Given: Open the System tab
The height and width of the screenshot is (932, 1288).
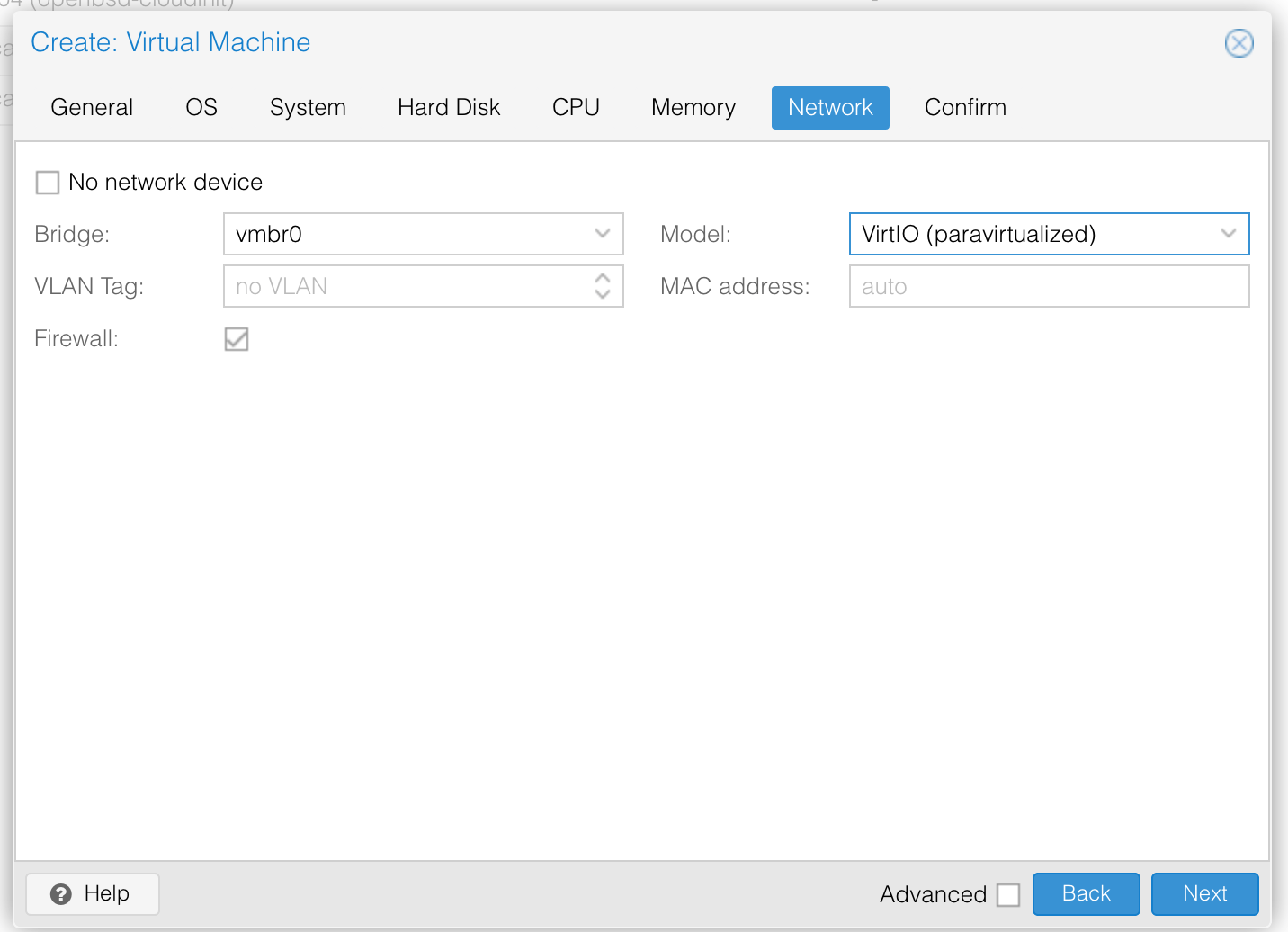Looking at the screenshot, I should coord(308,107).
